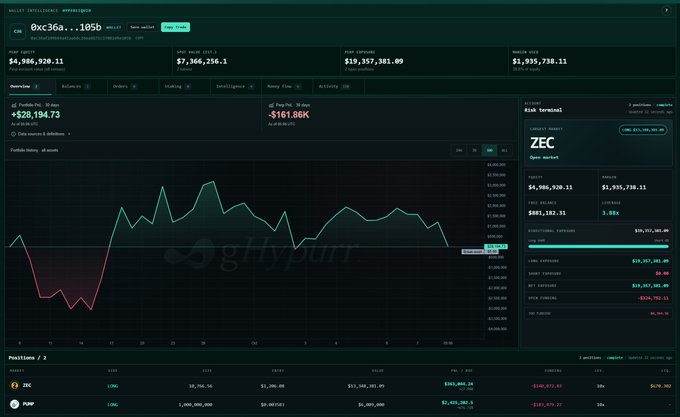Click the LONG $13,348,381.09 badge
Screen dimensions: 680x417
643,130
